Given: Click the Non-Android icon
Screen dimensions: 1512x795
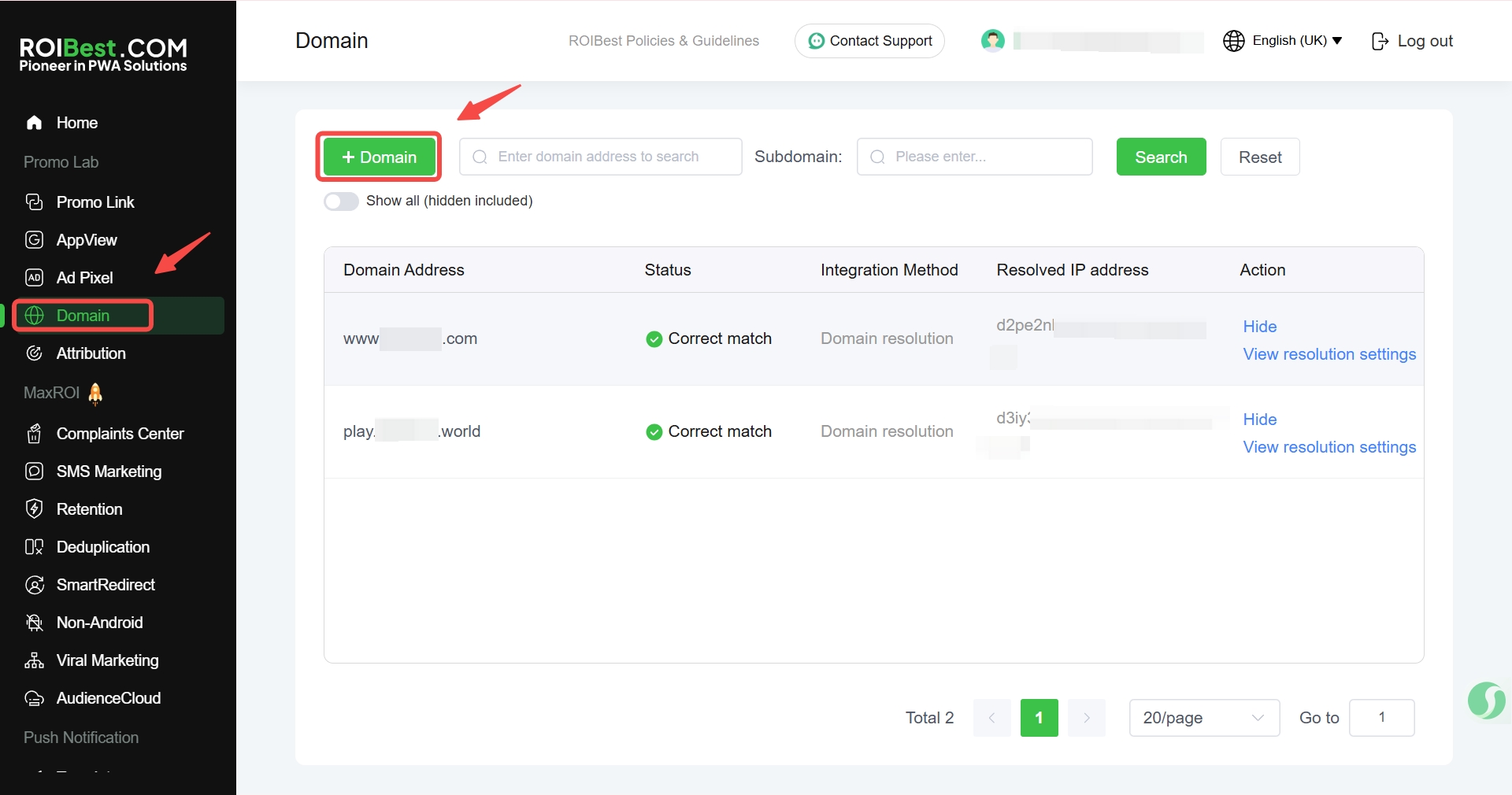Looking at the screenshot, I should [x=34, y=623].
